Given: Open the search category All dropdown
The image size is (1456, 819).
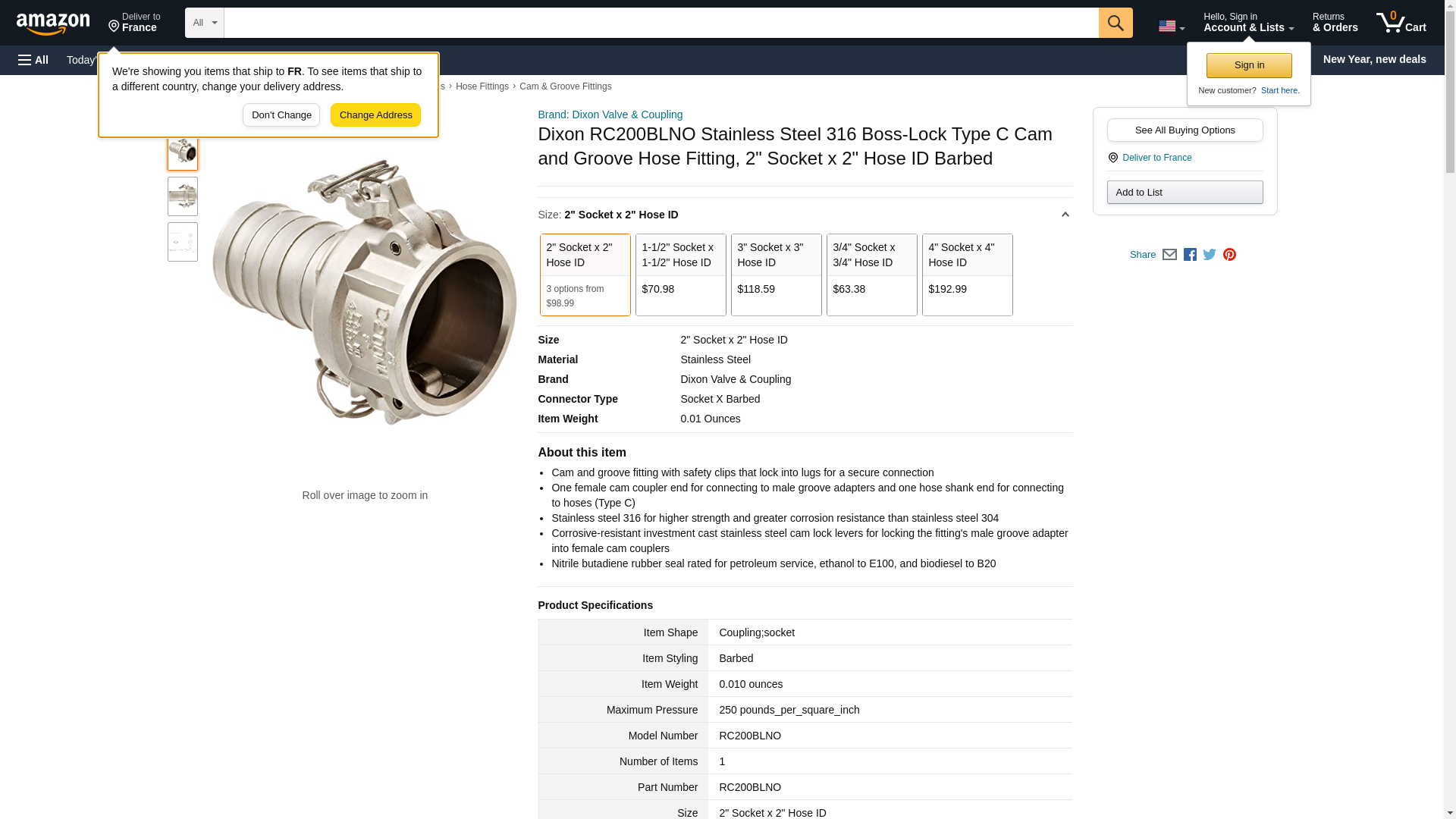Looking at the screenshot, I should pos(204,23).
